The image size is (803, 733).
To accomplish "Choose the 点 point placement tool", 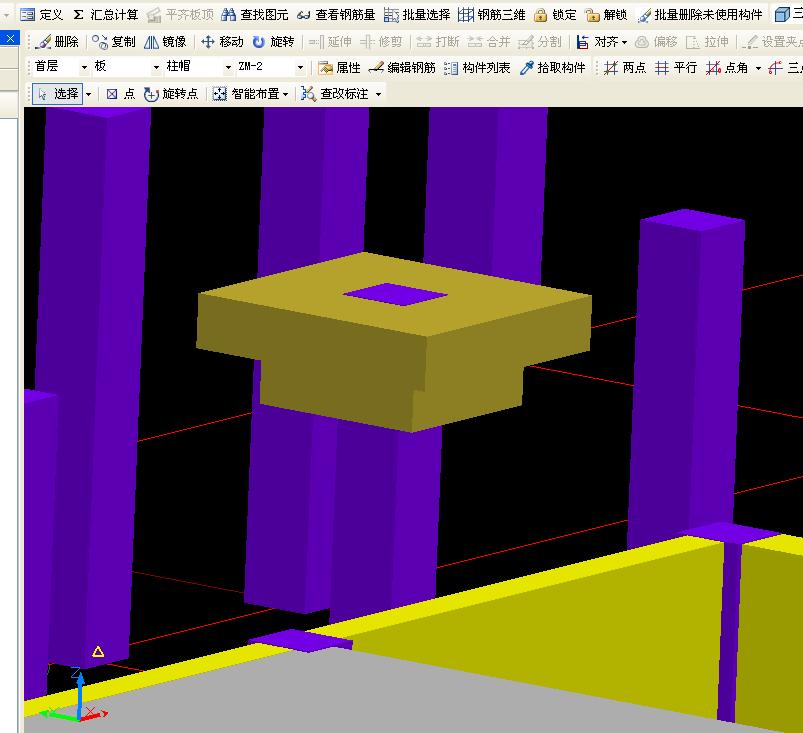I will click(121, 94).
